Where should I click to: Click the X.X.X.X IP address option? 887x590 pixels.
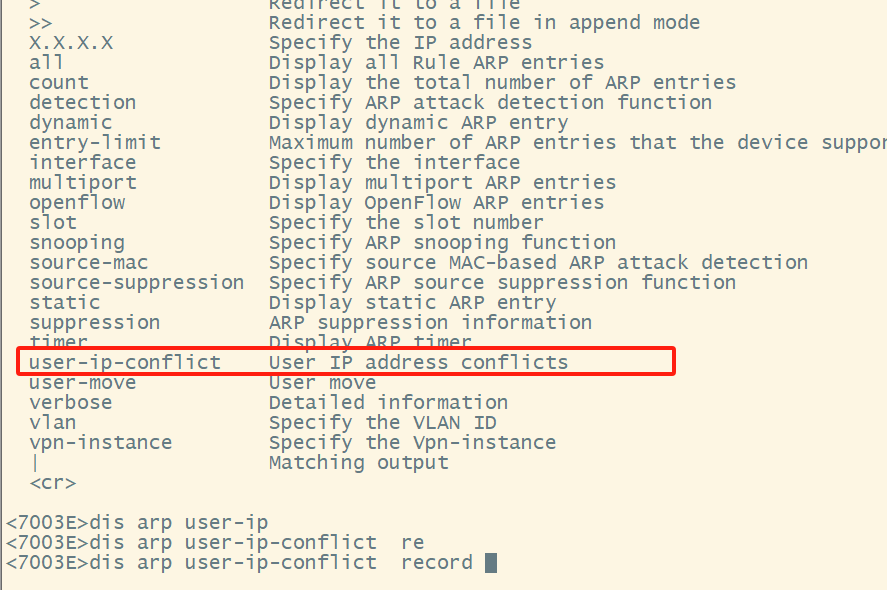pos(70,42)
